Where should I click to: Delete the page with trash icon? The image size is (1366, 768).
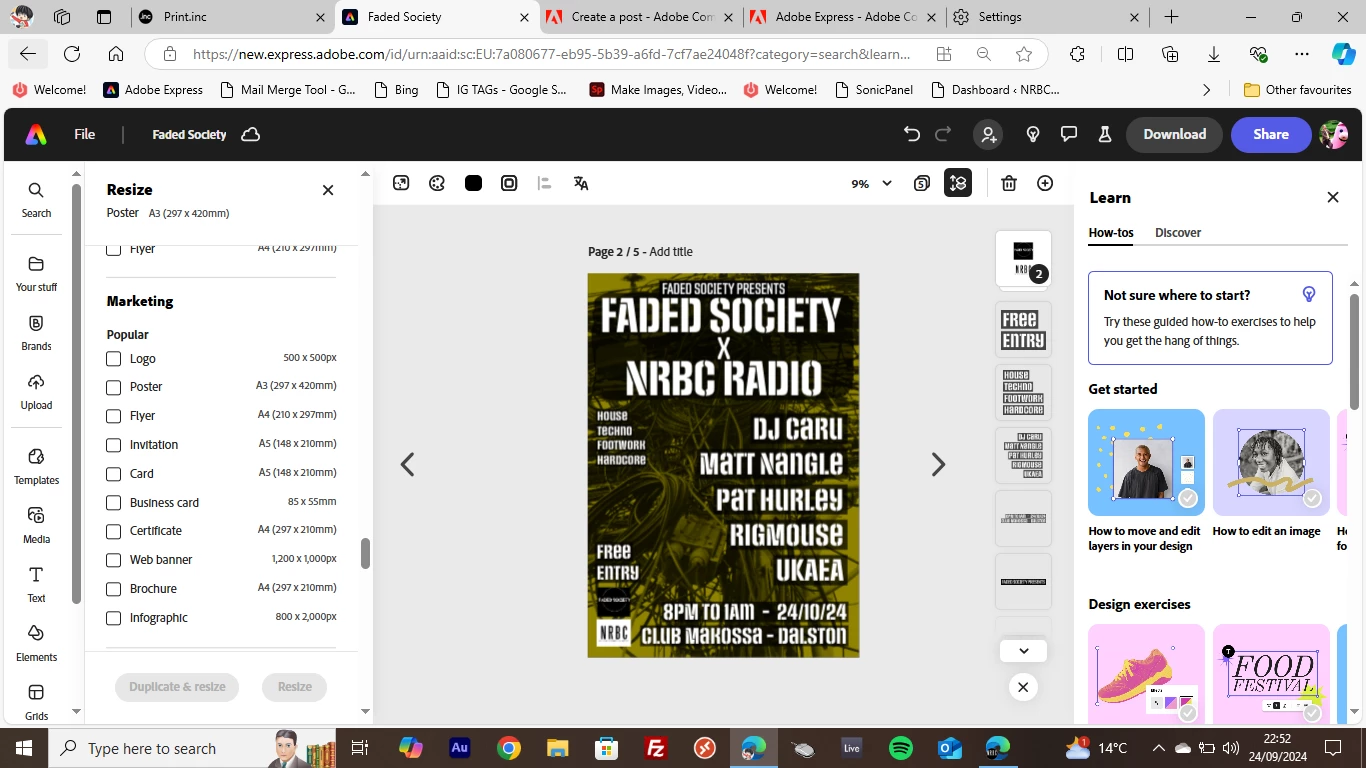tap(1009, 183)
